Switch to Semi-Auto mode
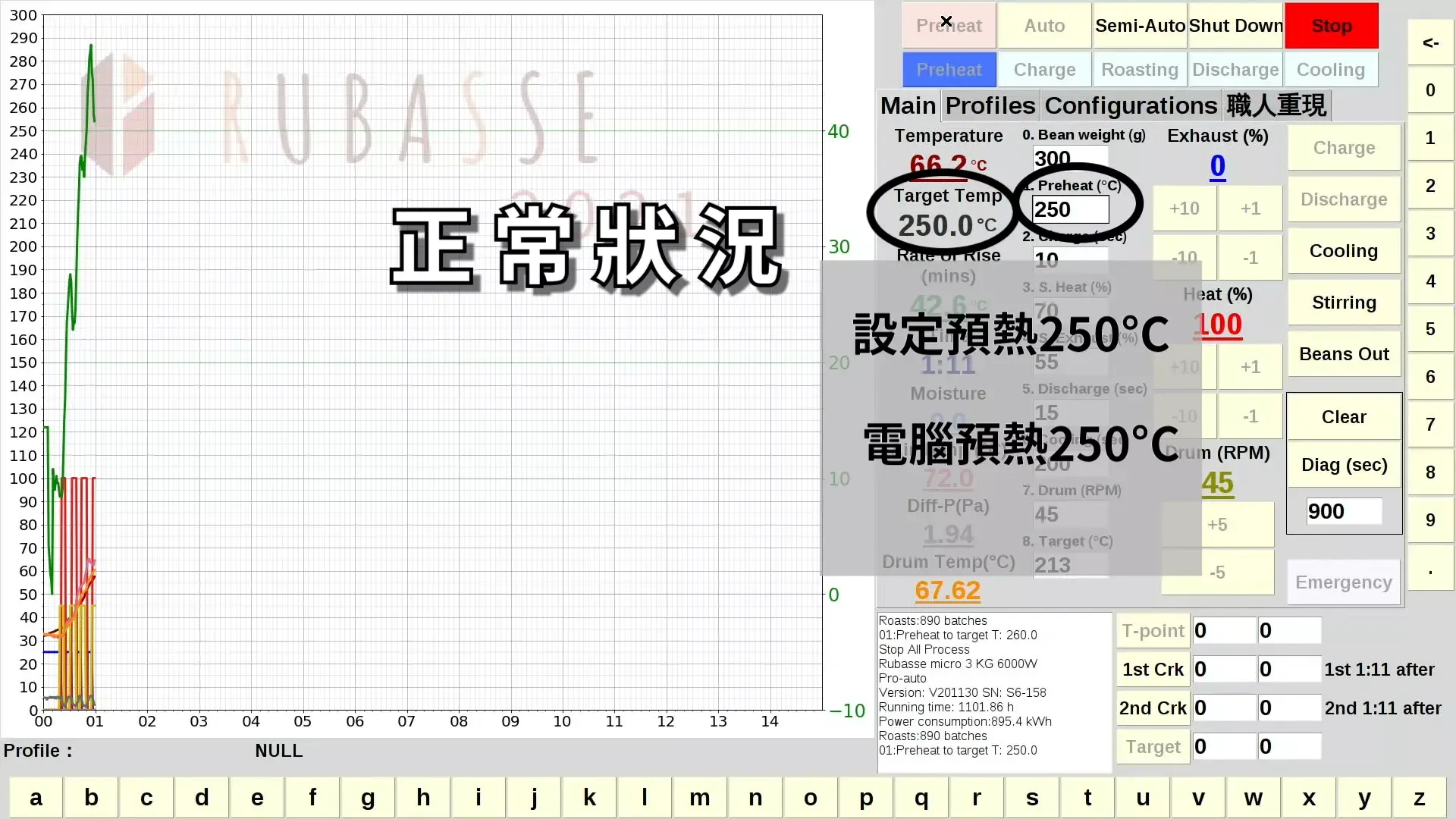This screenshot has height=819, width=1456. click(1140, 26)
